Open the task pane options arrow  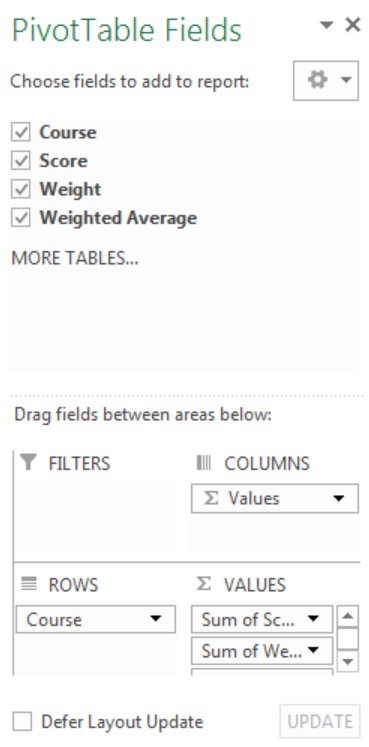click(327, 25)
